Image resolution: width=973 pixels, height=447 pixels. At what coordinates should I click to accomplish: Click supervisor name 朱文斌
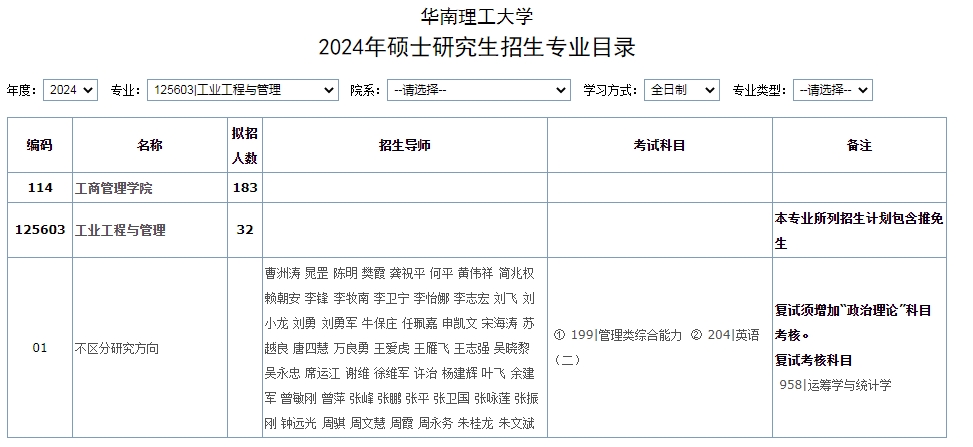pos(516,424)
